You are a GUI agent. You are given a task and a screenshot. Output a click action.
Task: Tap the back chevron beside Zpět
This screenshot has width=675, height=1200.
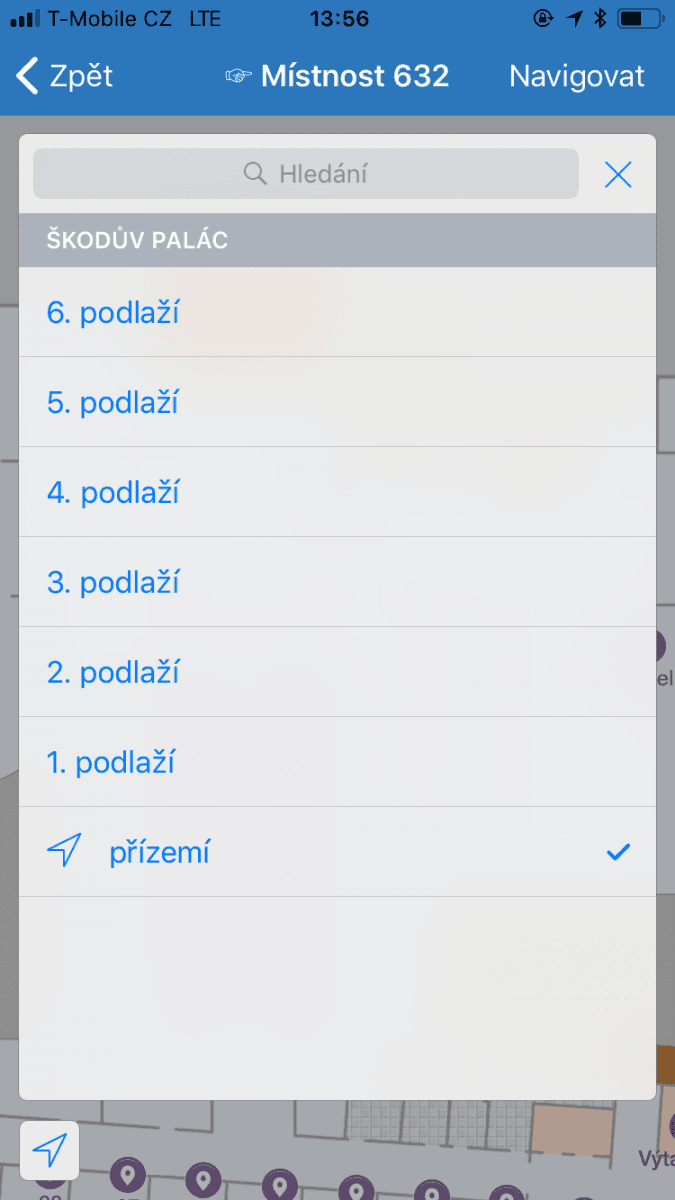click(x=25, y=74)
